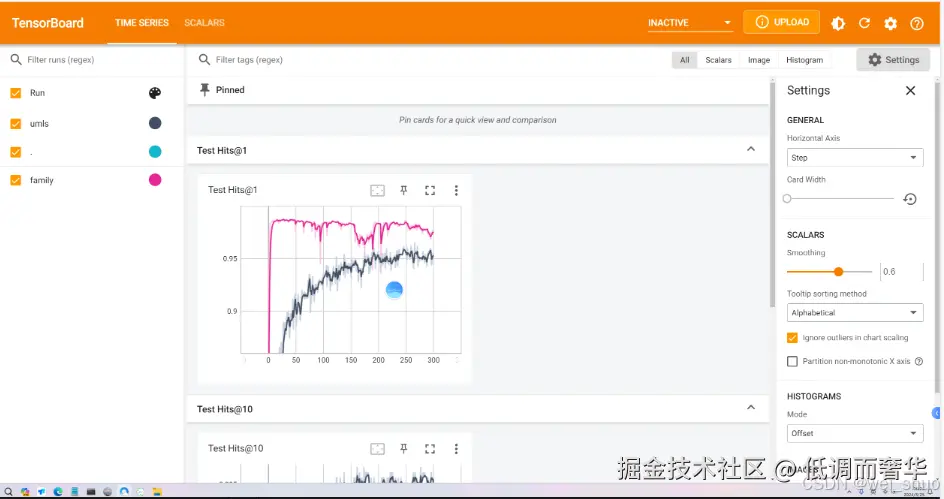Close the Settings panel
Screen dimensions: 944x499
pos(910,90)
